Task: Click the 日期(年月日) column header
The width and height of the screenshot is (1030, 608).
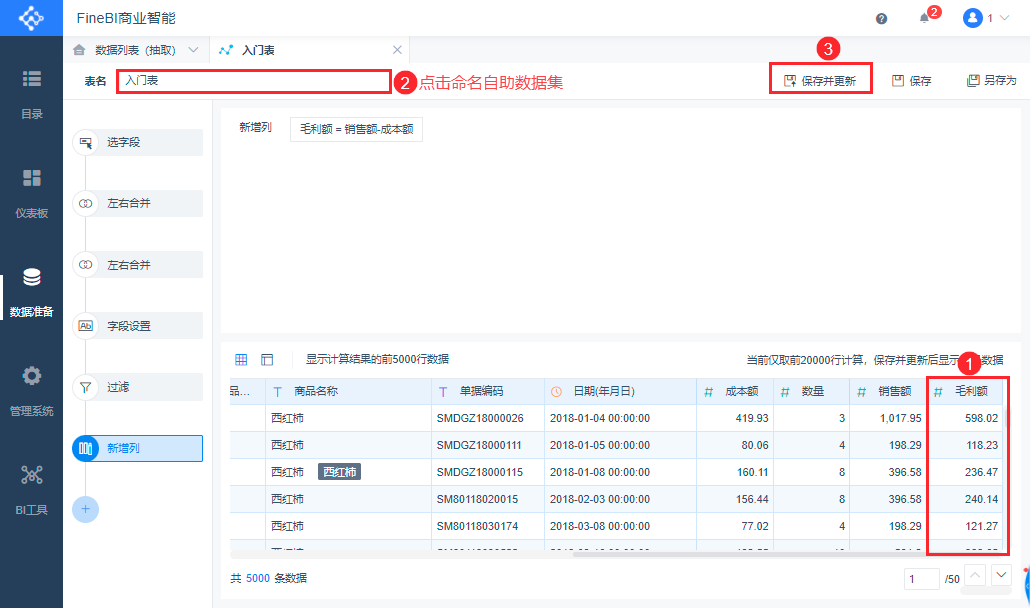Action: [x=620, y=391]
